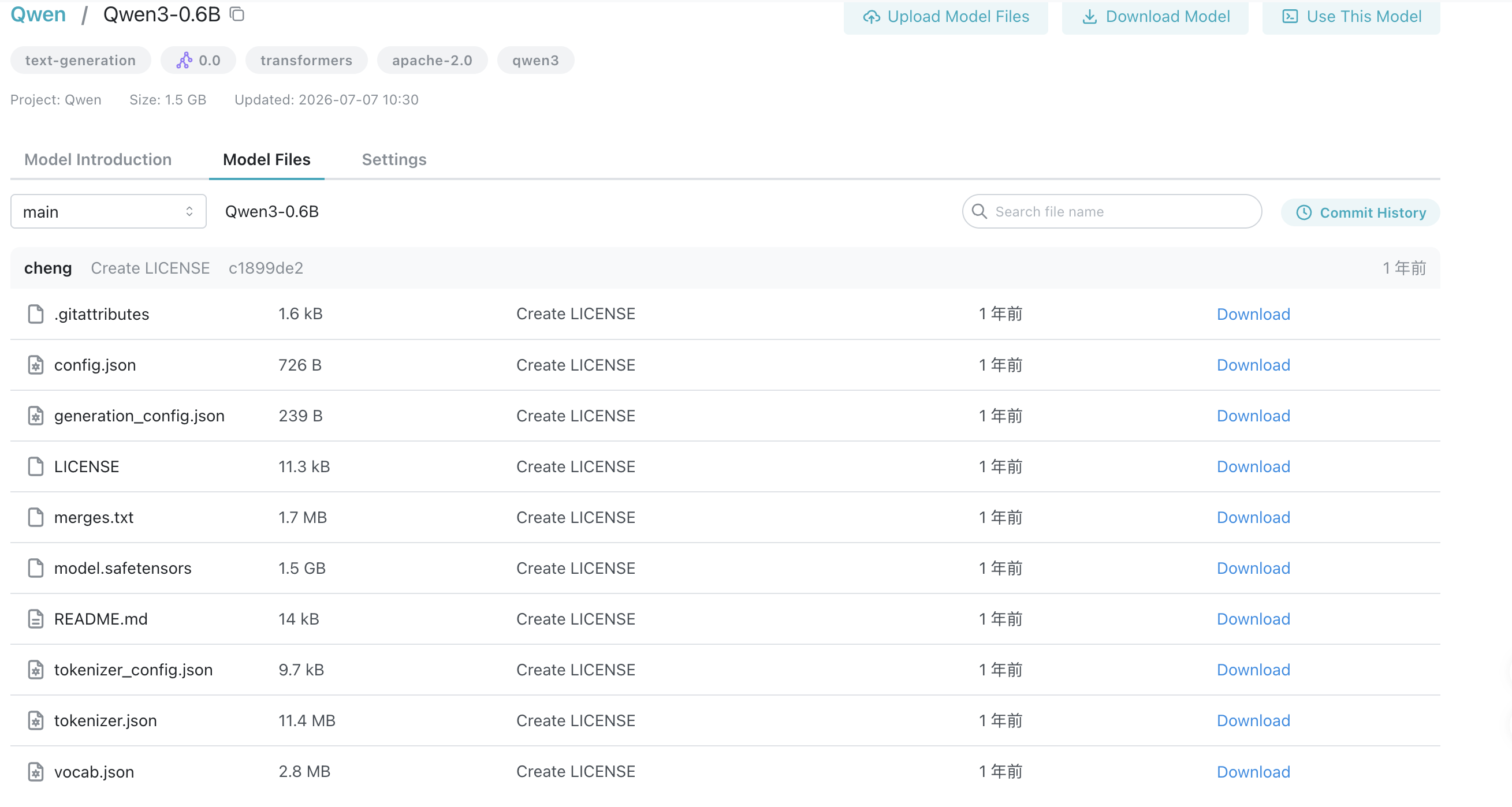Download merges.txt
Screen dimensions: 1512x807
pyautogui.click(x=1253, y=517)
